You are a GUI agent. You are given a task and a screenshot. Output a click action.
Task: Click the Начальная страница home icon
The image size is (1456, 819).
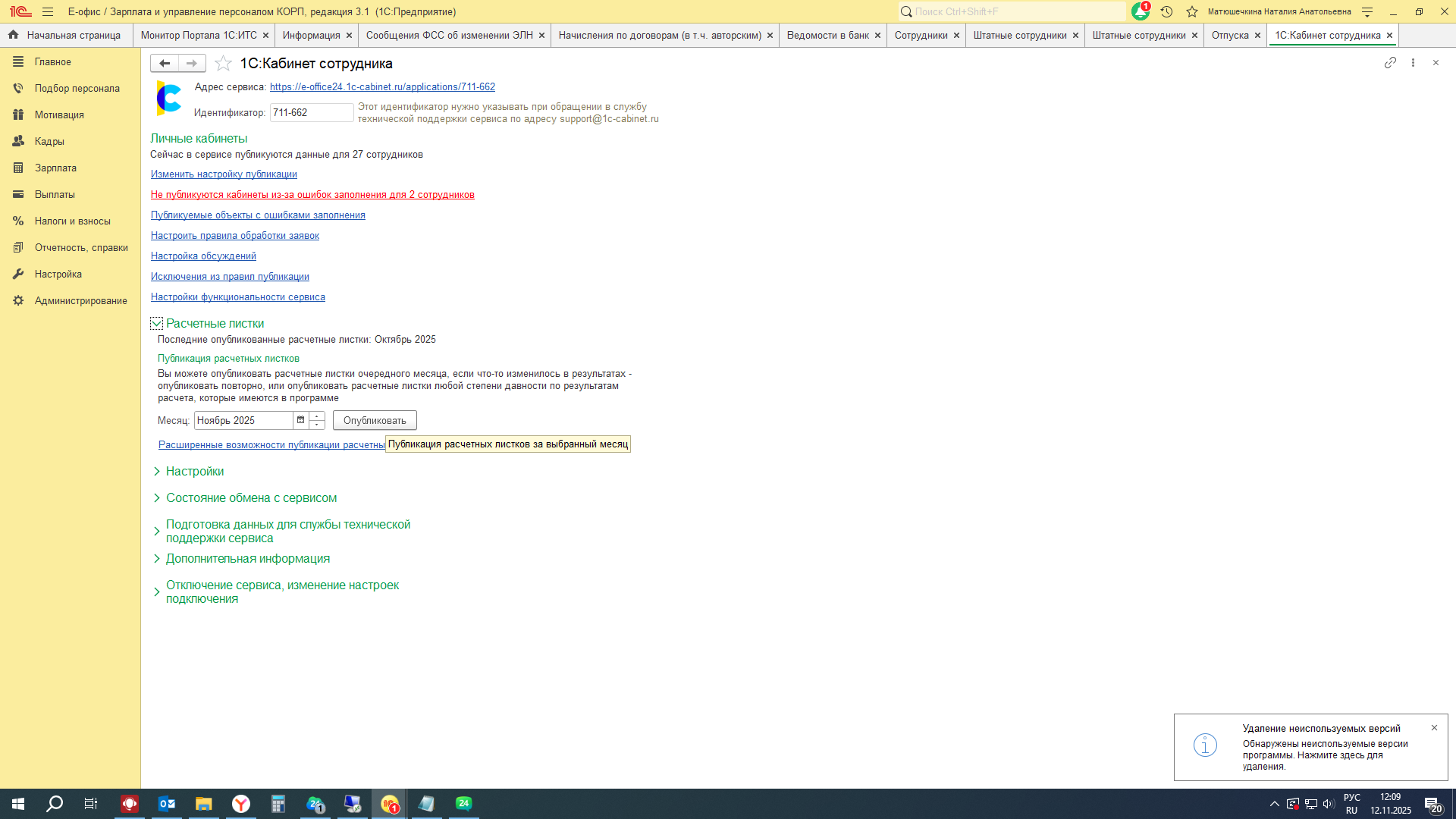coord(13,35)
